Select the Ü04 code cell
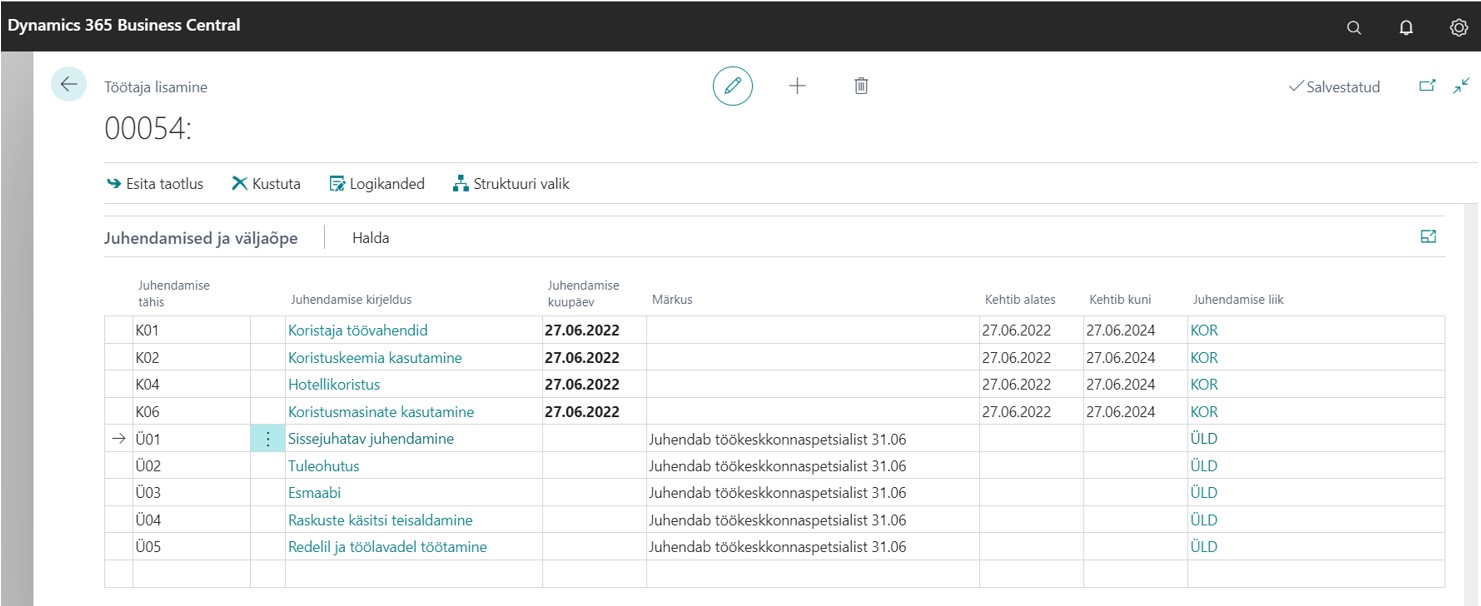The image size is (1481, 606). pyautogui.click(x=191, y=519)
